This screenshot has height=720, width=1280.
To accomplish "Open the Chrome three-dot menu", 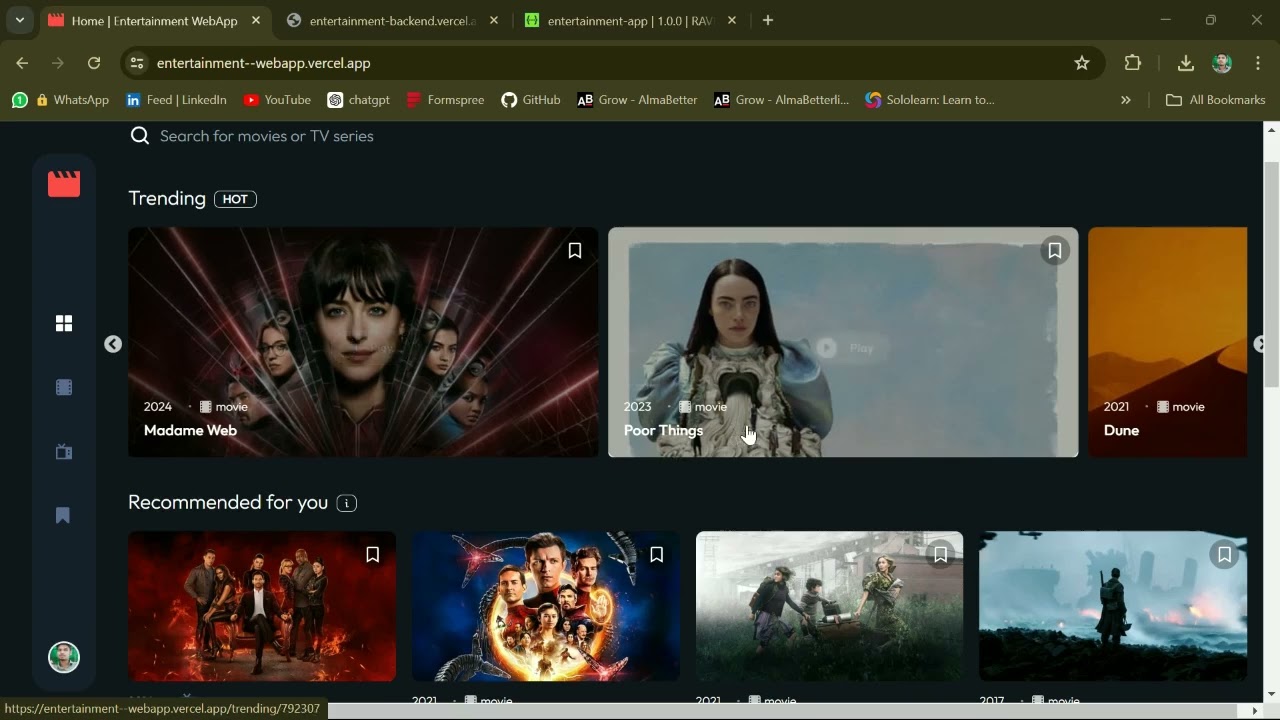I will coord(1258,63).
